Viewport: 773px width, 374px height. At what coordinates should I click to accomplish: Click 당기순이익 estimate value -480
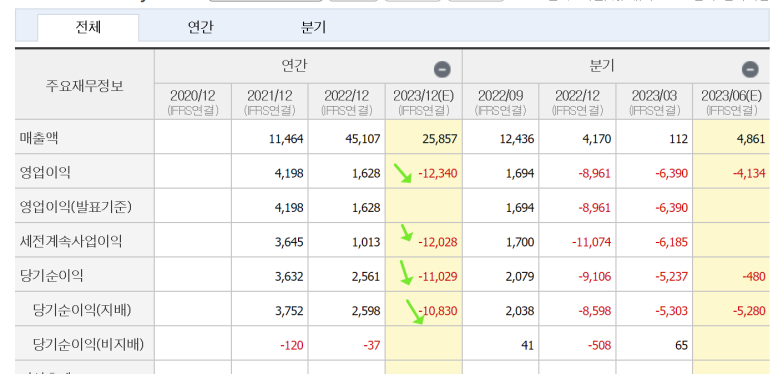pos(754,277)
